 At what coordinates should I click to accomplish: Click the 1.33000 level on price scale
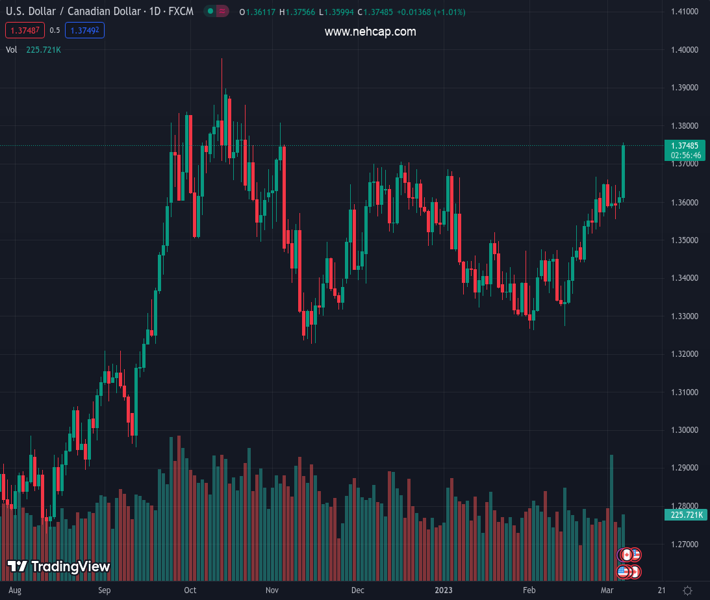(684, 316)
